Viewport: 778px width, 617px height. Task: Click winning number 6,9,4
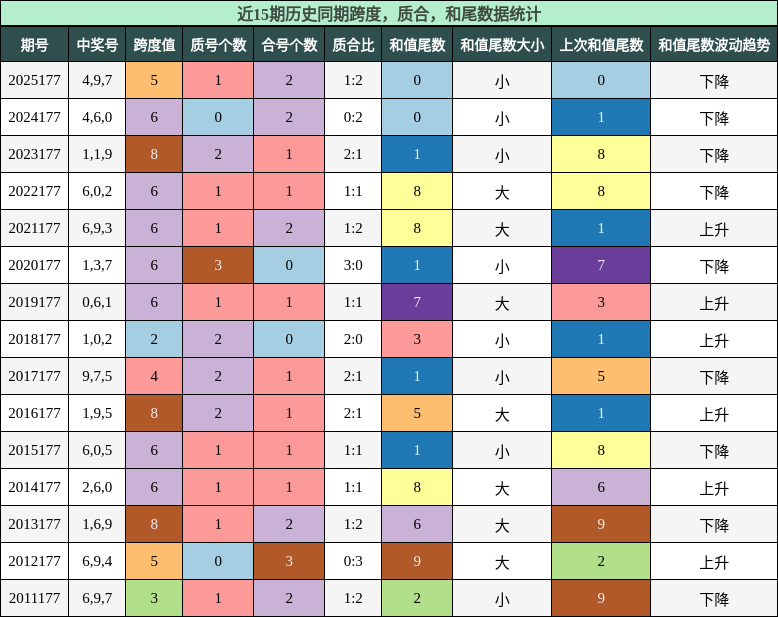[97, 561]
